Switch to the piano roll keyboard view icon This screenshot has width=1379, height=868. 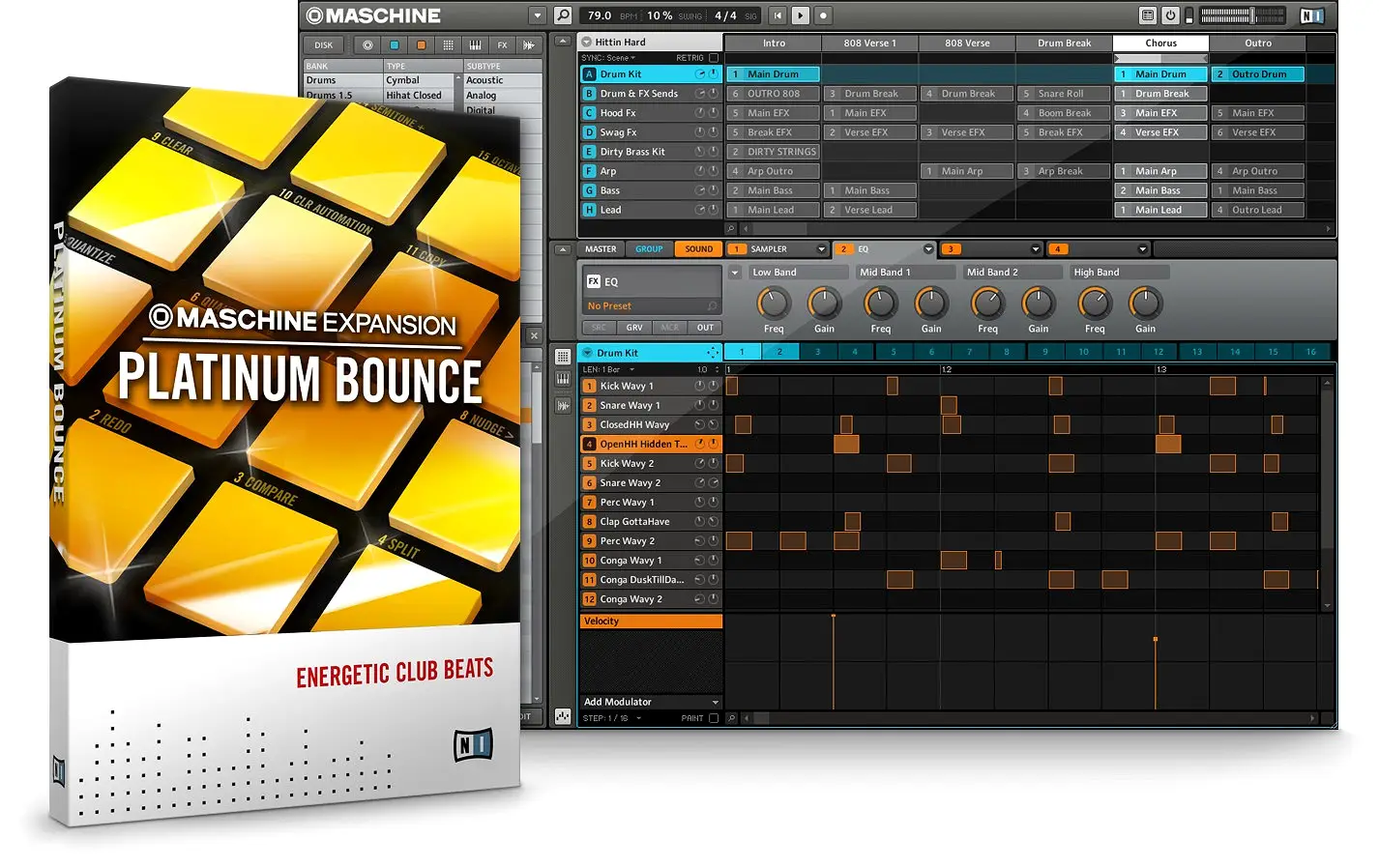(x=563, y=380)
